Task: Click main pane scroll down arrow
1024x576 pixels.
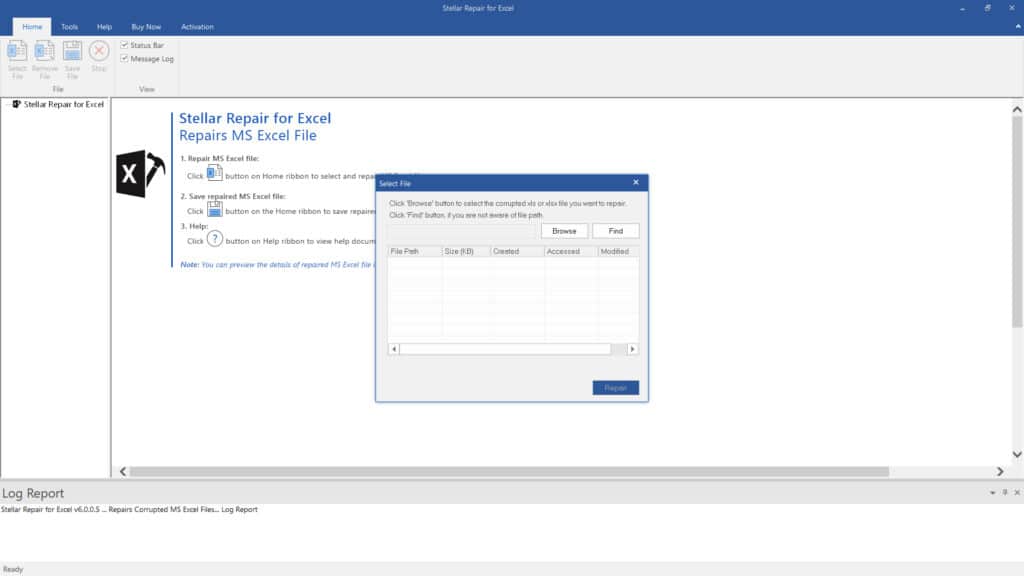Action: 1017,454
